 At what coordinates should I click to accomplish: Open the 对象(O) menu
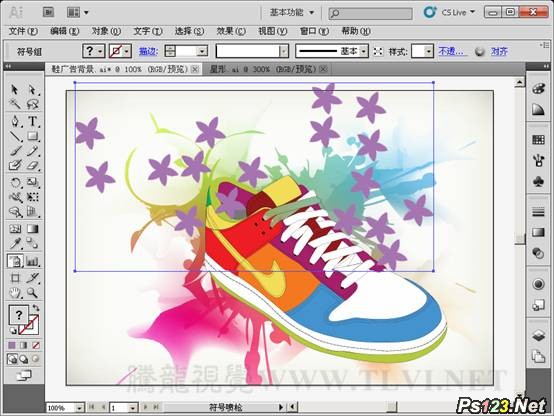(106, 31)
